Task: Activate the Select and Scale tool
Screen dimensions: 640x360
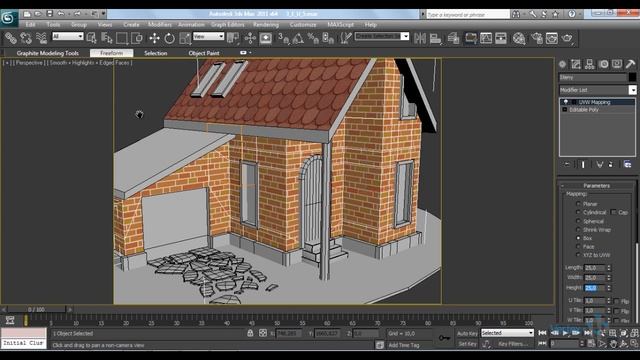Action: click(185, 38)
